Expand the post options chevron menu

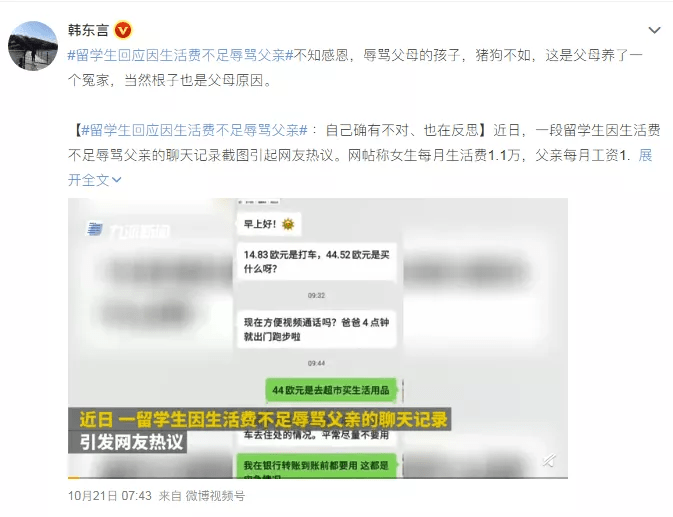(x=654, y=30)
